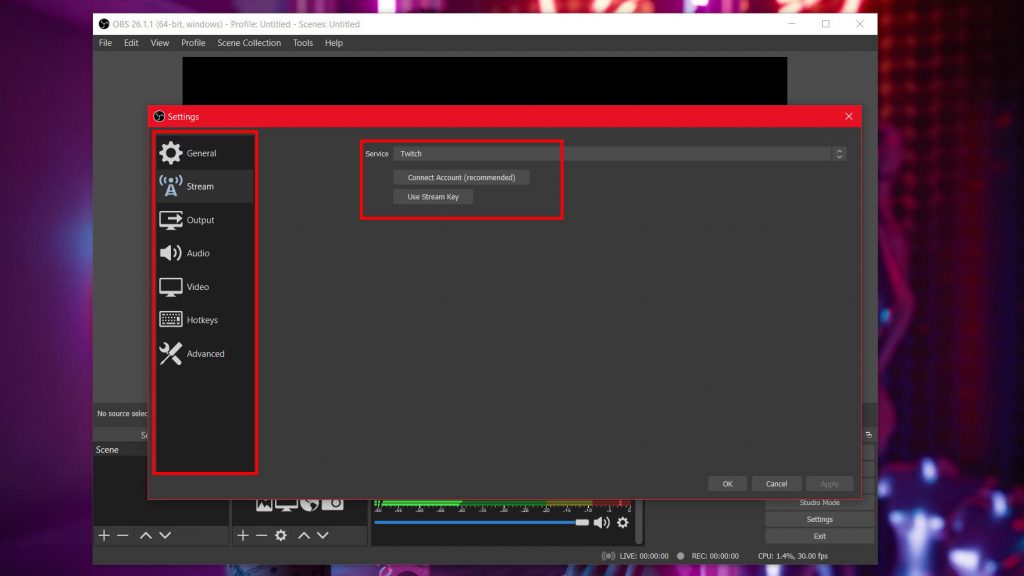This screenshot has height=576, width=1024.
Task: Toggle Studio Mode in the controls dock
Action: pyautogui.click(x=820, y=503)
